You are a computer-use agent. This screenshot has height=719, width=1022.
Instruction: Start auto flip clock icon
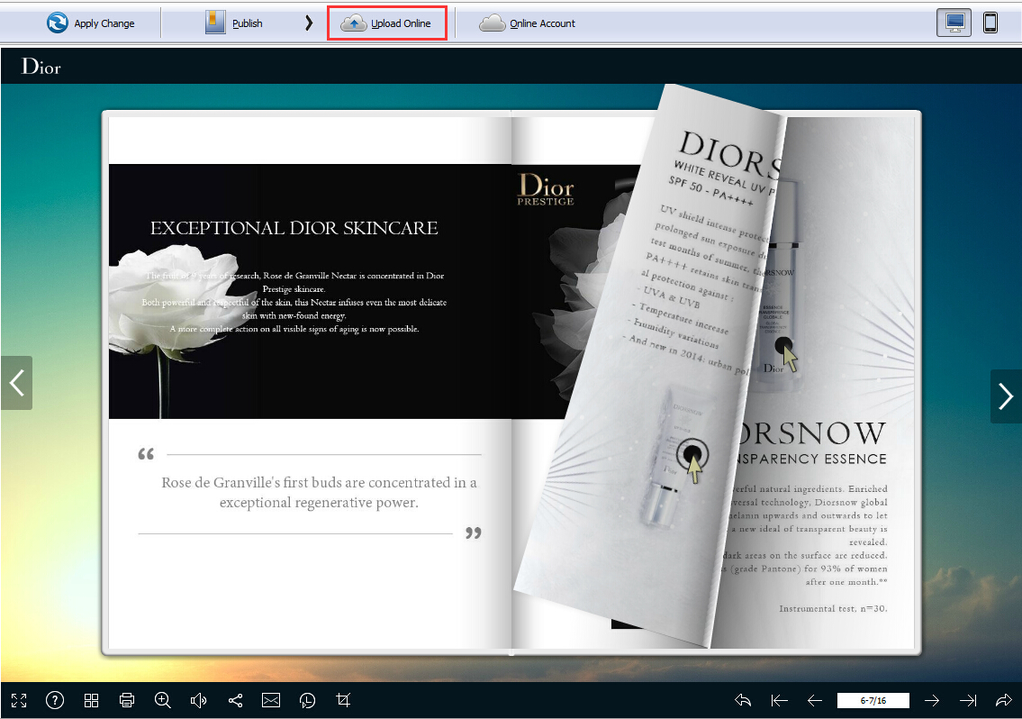[307, 700]
